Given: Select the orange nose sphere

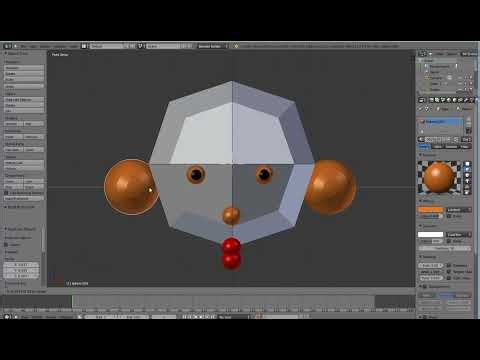Looking at the screenshot, I should pyautogui.click(x=231, y=216).
